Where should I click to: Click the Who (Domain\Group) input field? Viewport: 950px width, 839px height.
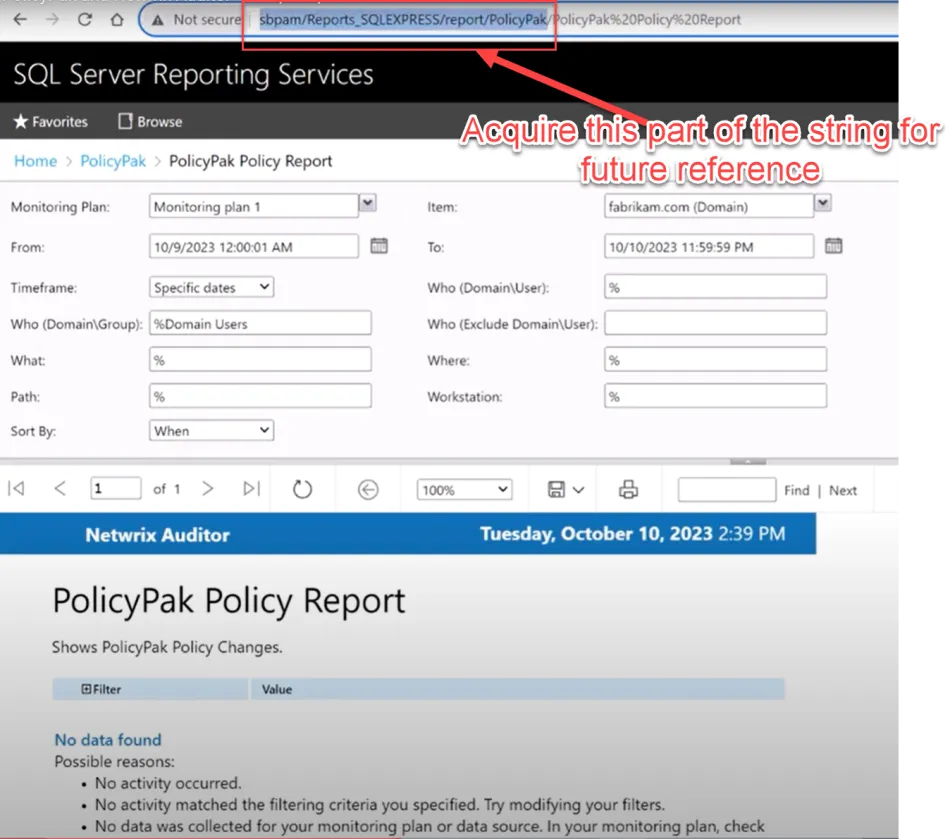click(x=260, y=323)
